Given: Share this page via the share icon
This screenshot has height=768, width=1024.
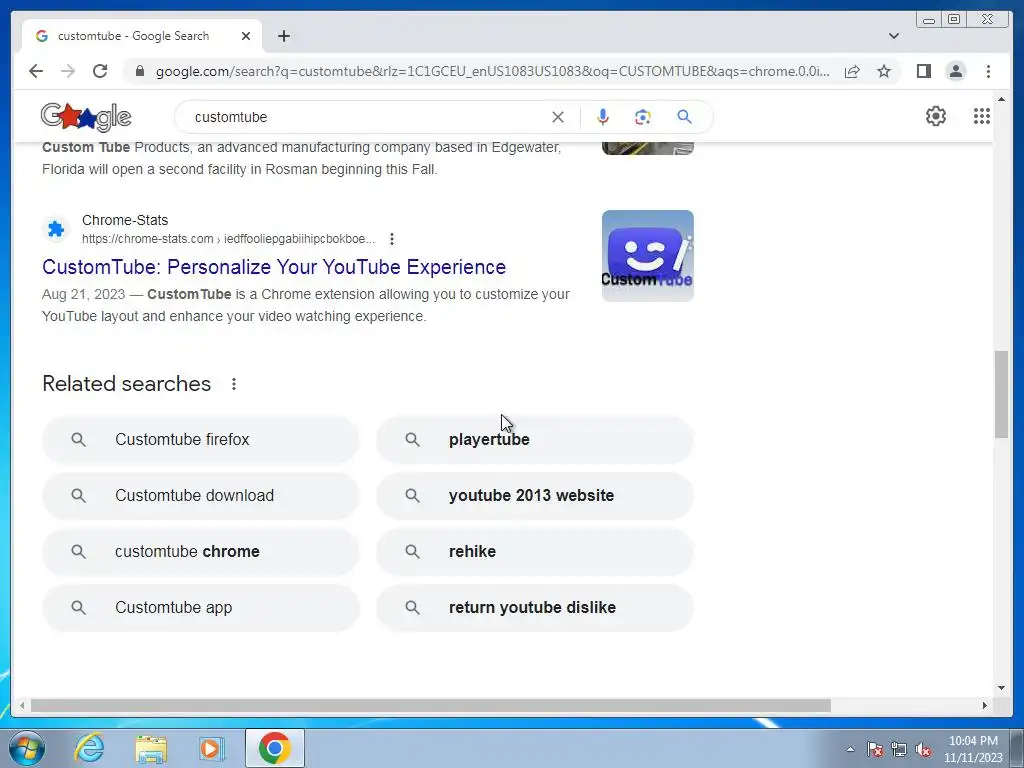Looking at the screenshot, I should click(852, 71).
